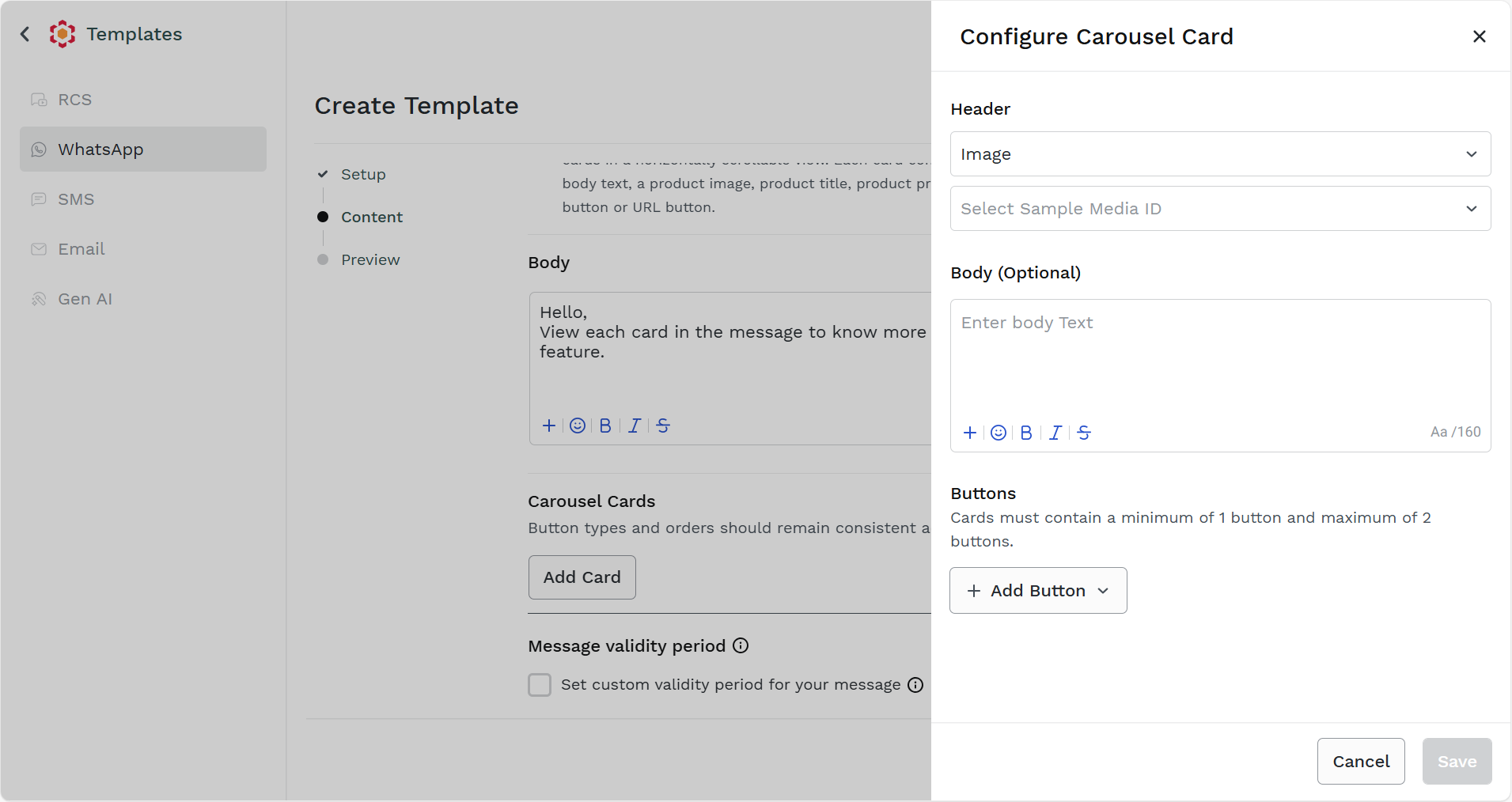Click the back arrow beside Templates
The image size is (1512, 802).
point(25,34)
